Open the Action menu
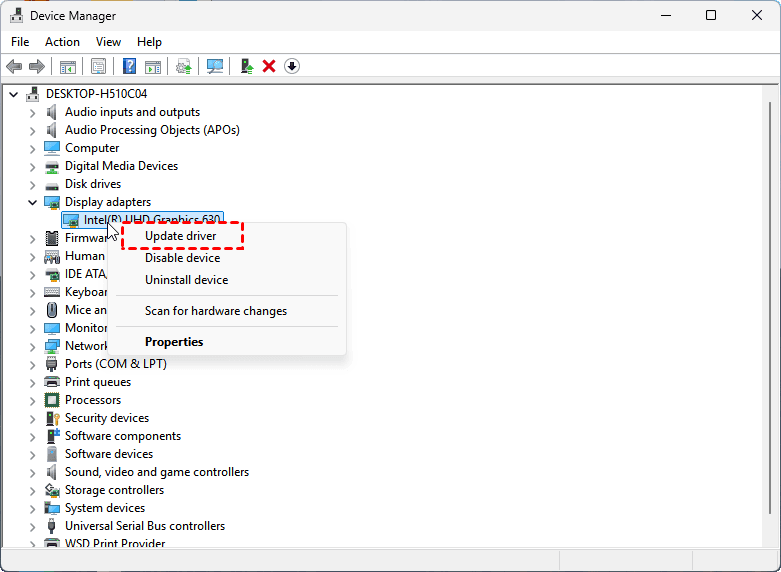Viewport: 781px width, 572px height. coord(62,42)
